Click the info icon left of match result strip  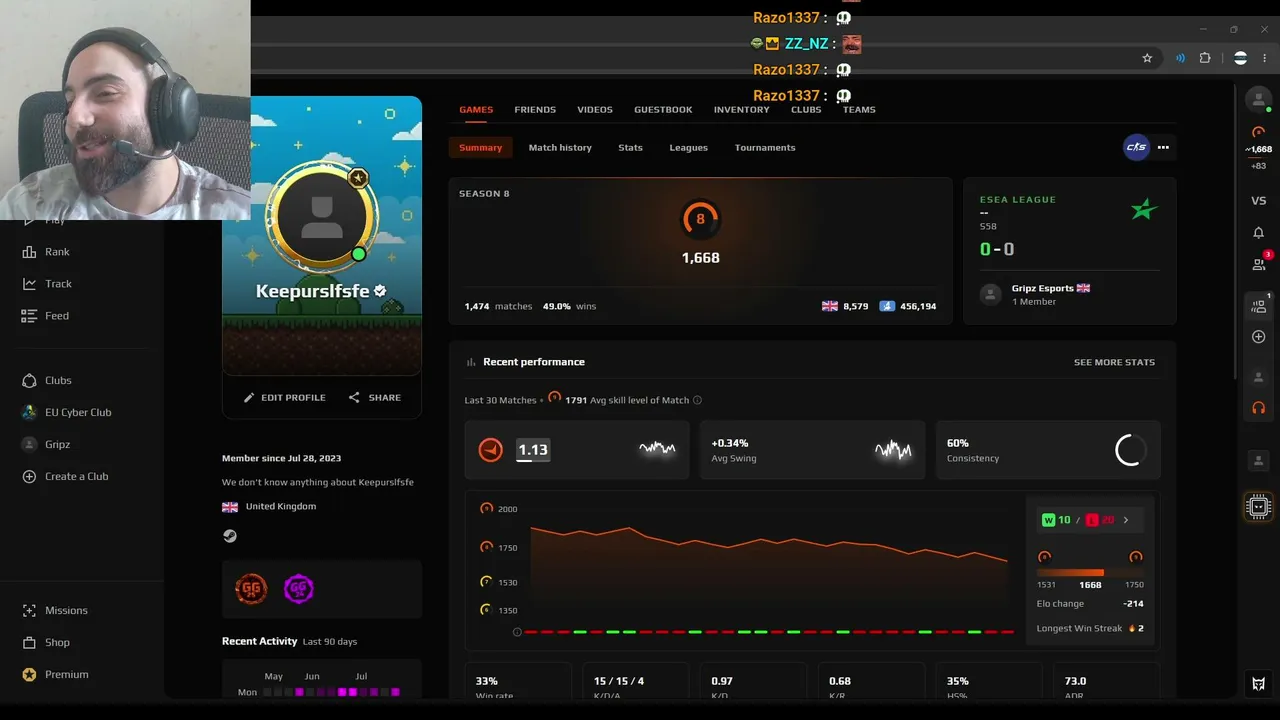coord(517,632)
